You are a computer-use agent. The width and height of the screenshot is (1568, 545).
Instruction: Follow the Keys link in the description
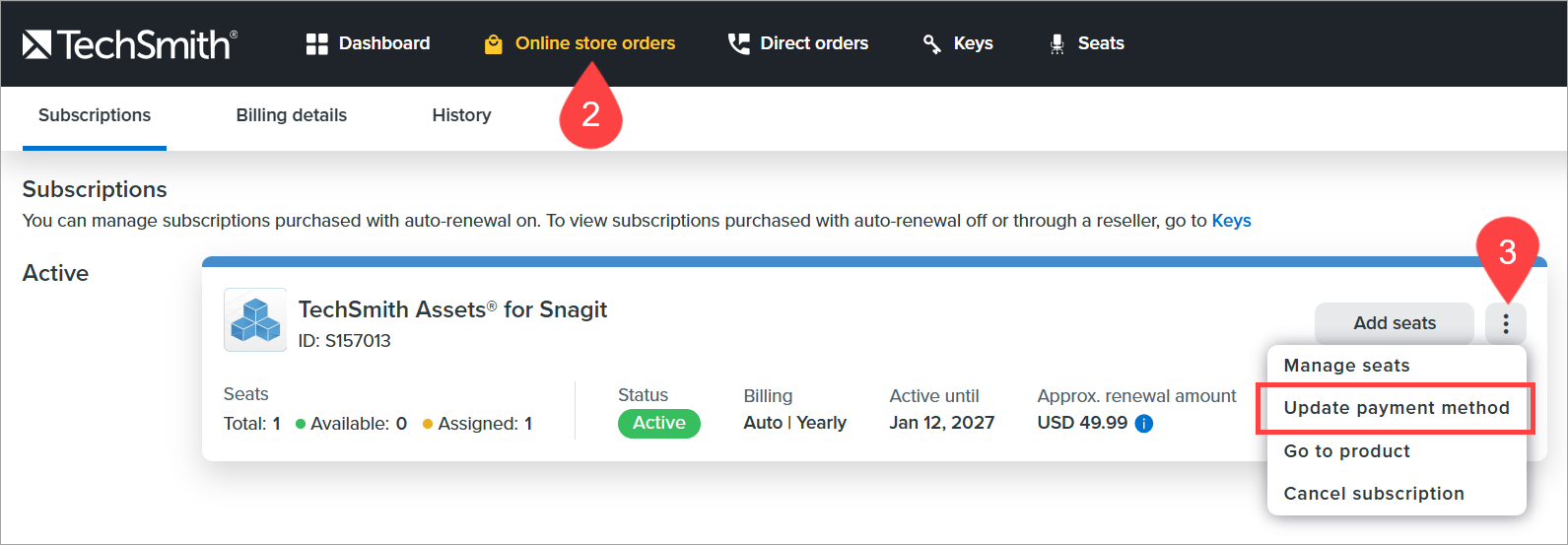pos(1231,221)
